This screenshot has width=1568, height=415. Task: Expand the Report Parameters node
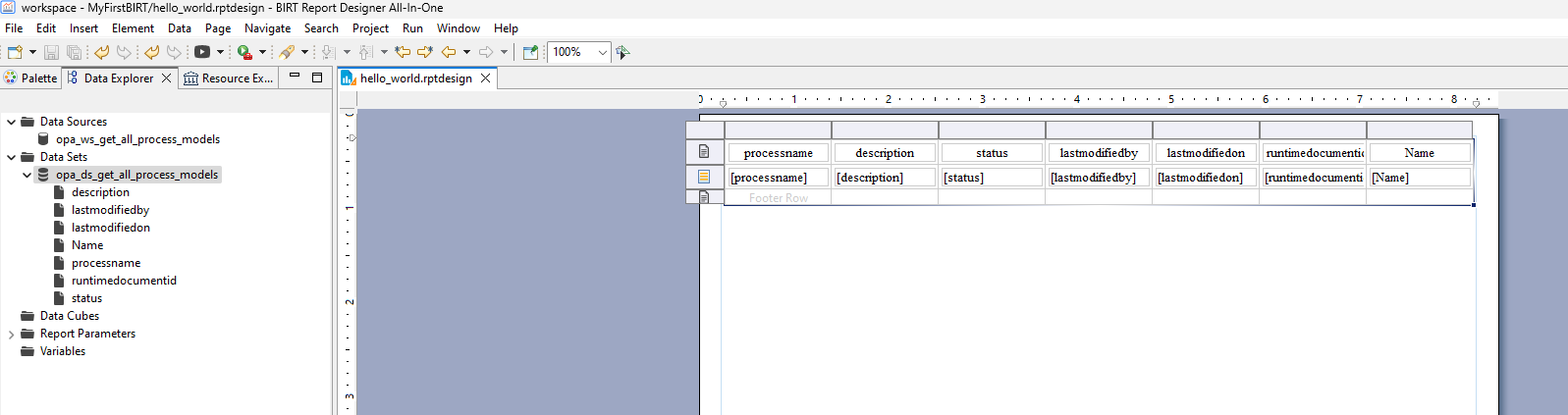coord(11,334)
